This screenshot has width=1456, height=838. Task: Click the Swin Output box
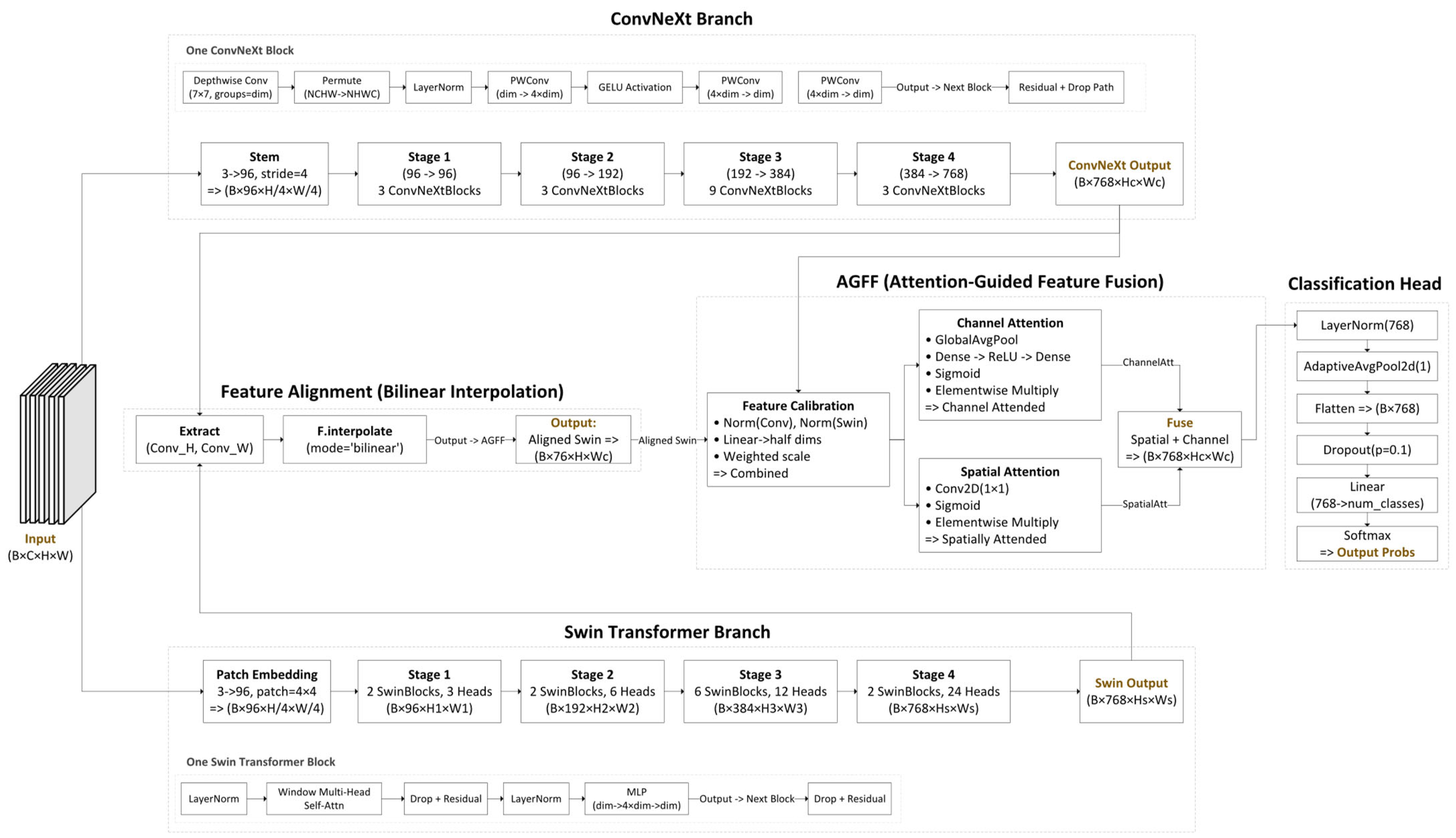pos(1131,691)
